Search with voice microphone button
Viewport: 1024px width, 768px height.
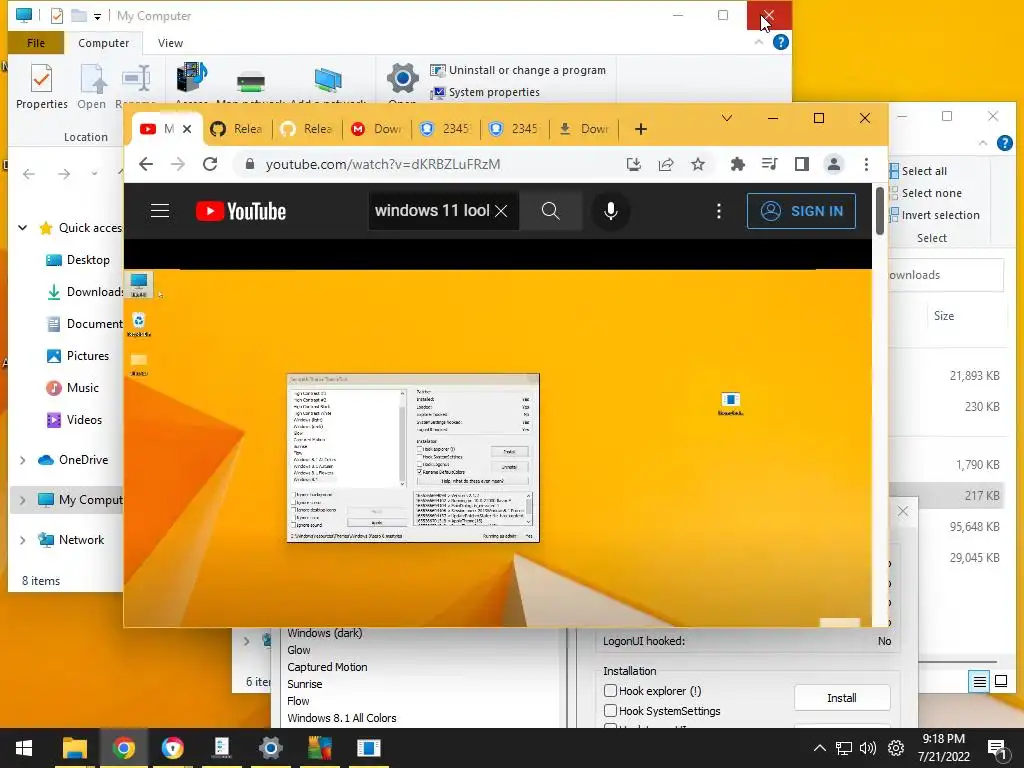(x=611, y=211)
